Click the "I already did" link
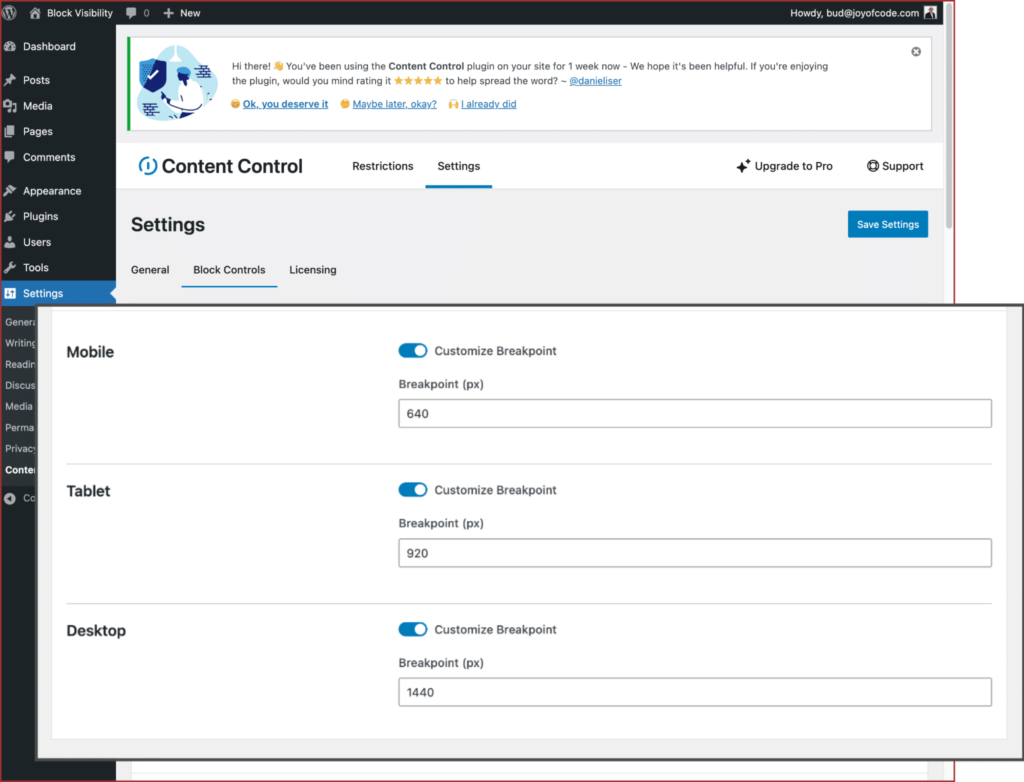Screen dimensions: 1024x782 coord(488,104)
